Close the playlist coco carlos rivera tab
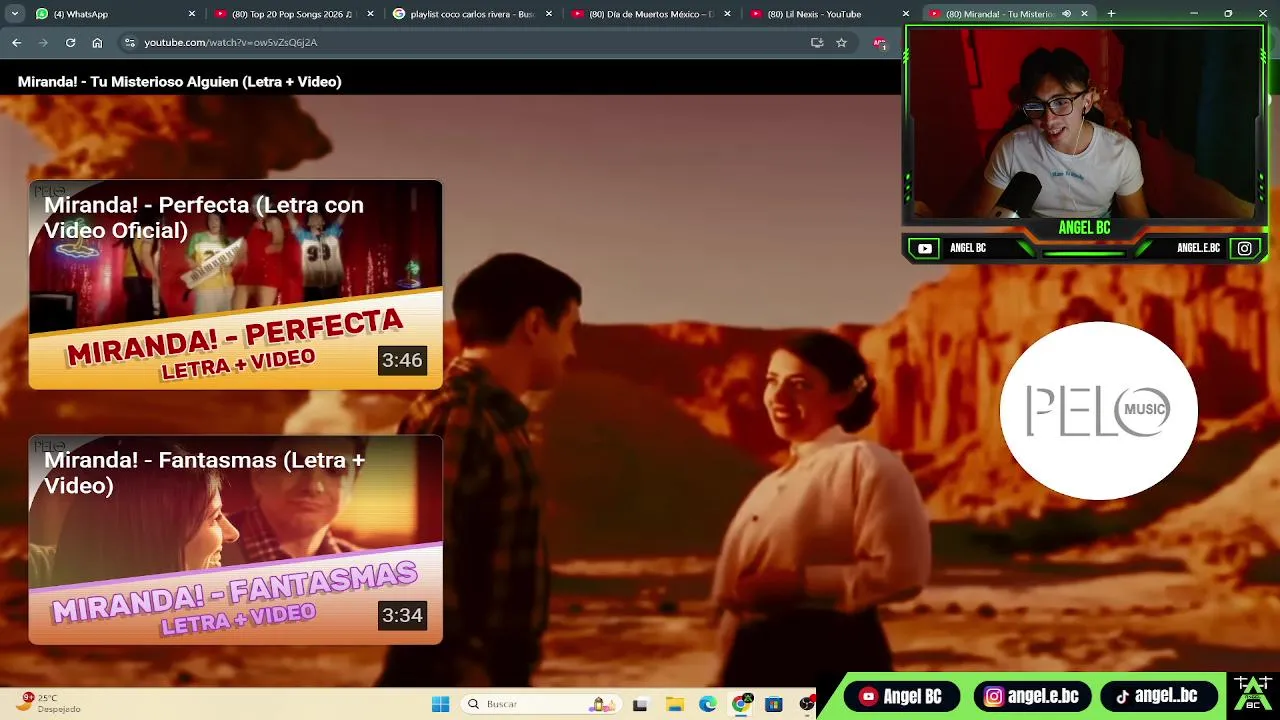1280x720 pixels. pyautogui.click(x=549, y=14)
